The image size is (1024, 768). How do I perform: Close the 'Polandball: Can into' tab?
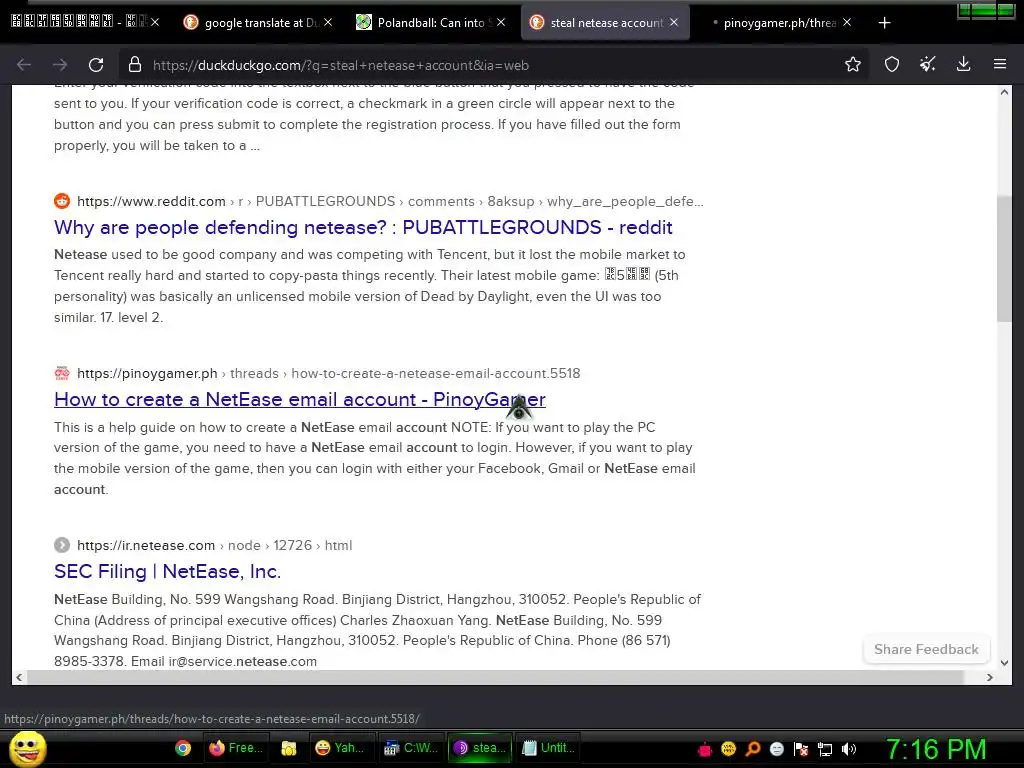point(501,22)
